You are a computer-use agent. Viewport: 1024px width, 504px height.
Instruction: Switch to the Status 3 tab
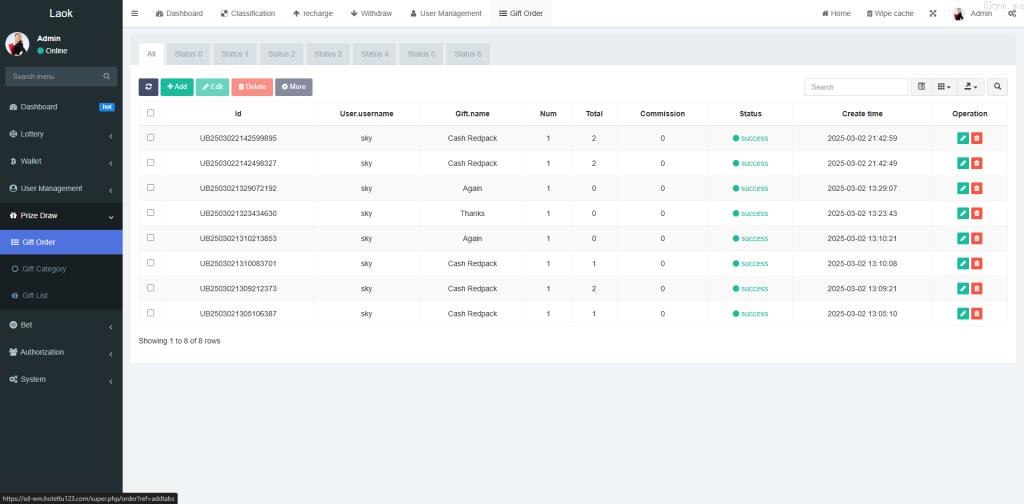coord(327,54)
